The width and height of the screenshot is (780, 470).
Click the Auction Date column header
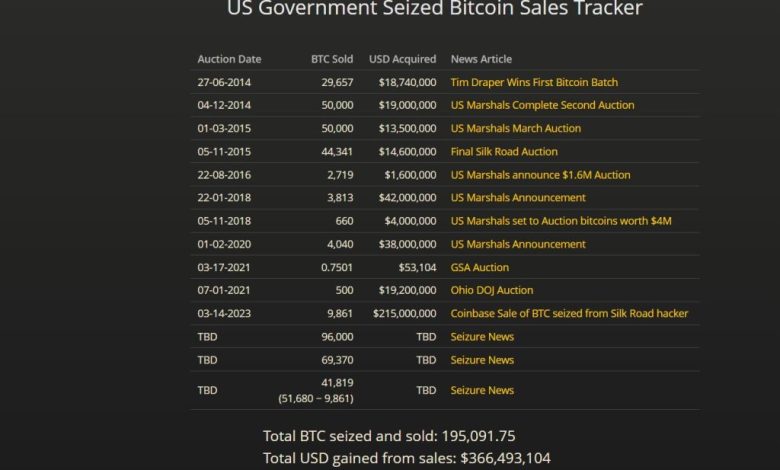(229, 59)
